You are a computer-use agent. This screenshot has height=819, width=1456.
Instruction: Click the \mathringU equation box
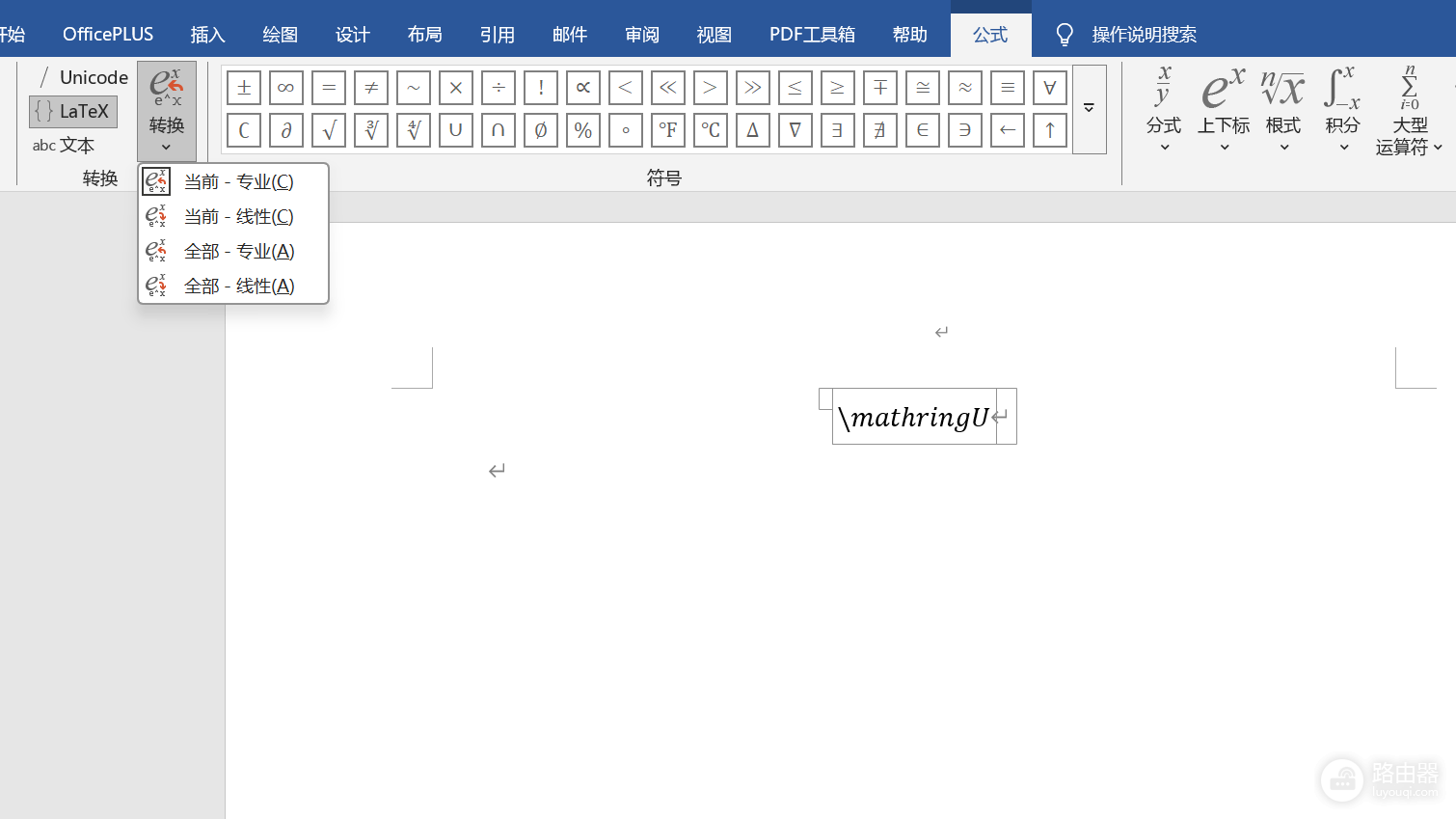click(916, 417)
